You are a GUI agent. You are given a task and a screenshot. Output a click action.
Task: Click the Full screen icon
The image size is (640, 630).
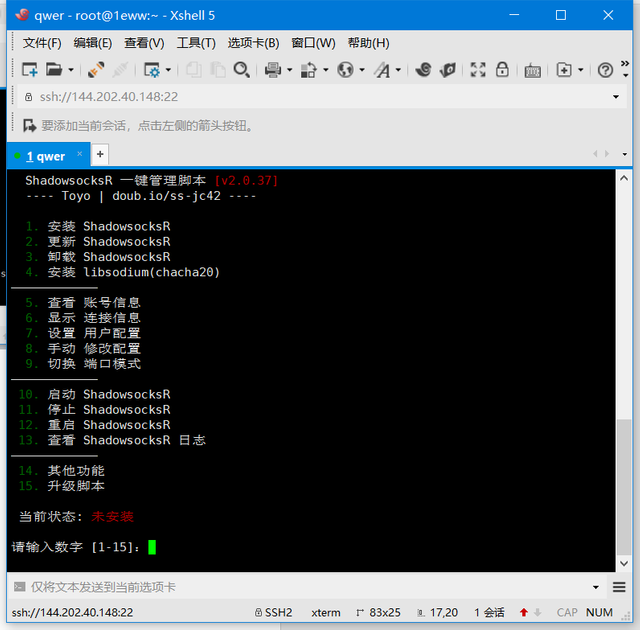tap(478, 70)
